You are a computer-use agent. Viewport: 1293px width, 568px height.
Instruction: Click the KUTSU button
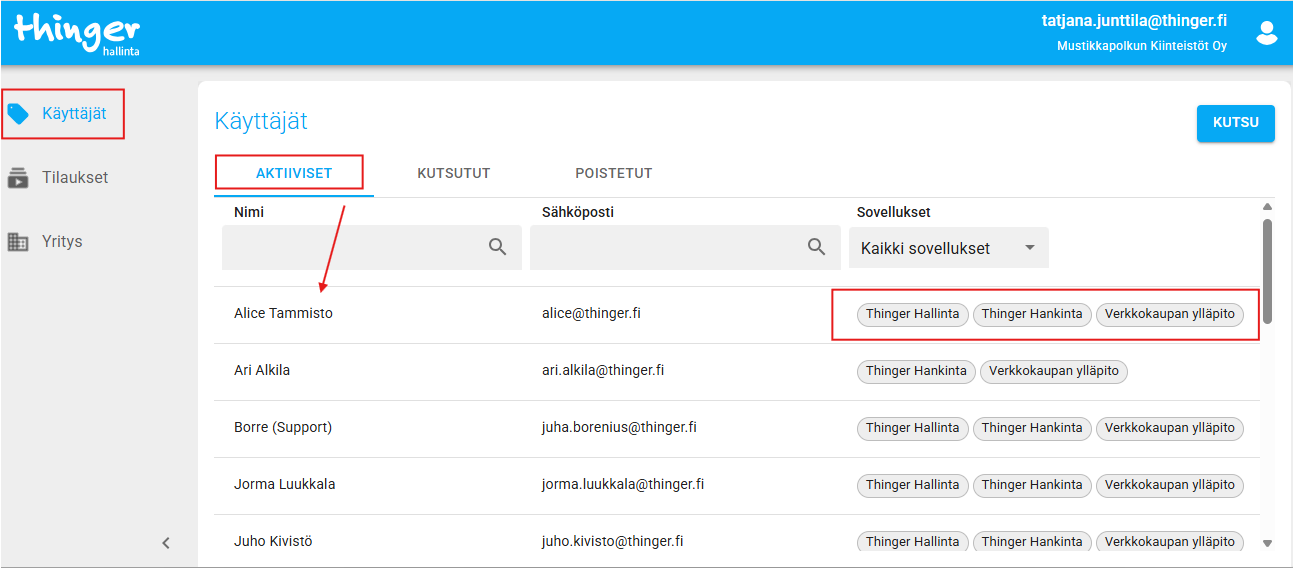click(x=1236, y=123)
